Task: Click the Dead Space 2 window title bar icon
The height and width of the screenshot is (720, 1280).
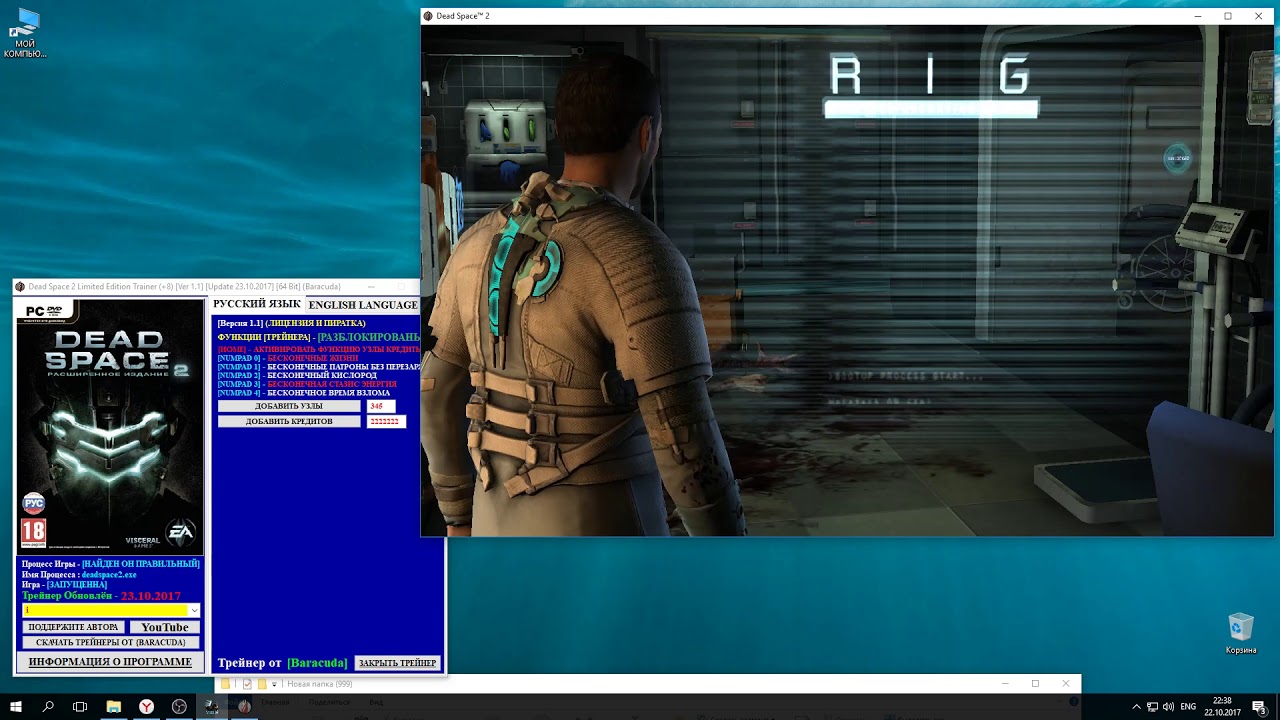Action: click(428, 16)
